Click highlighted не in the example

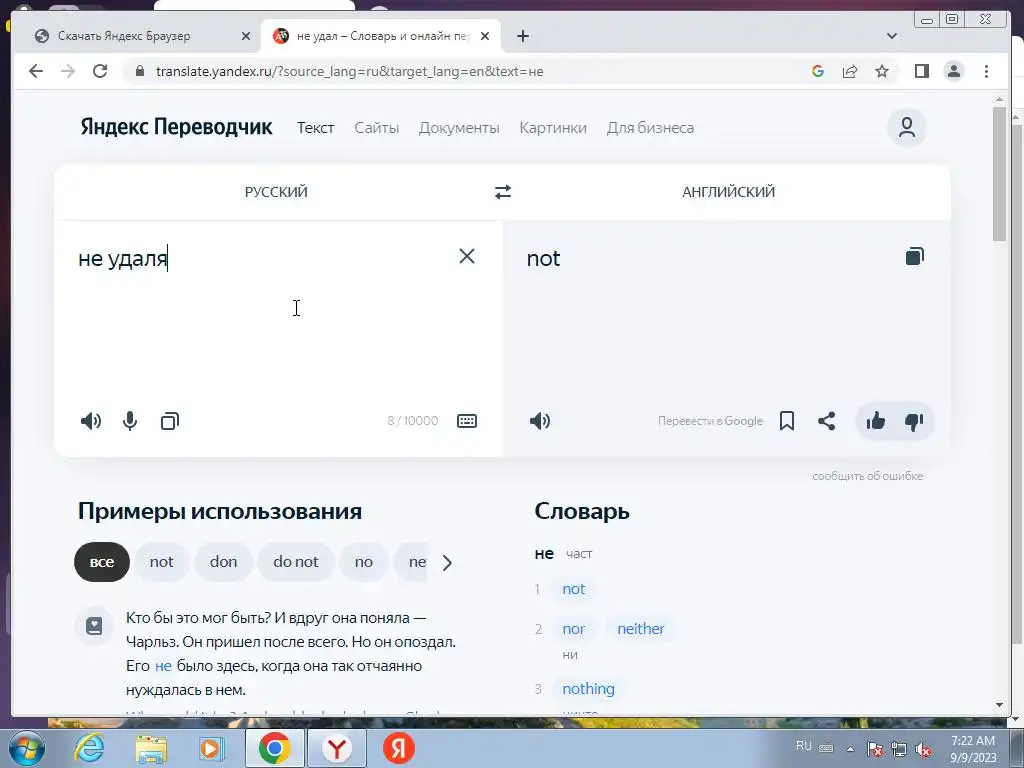tap(163, 666)
